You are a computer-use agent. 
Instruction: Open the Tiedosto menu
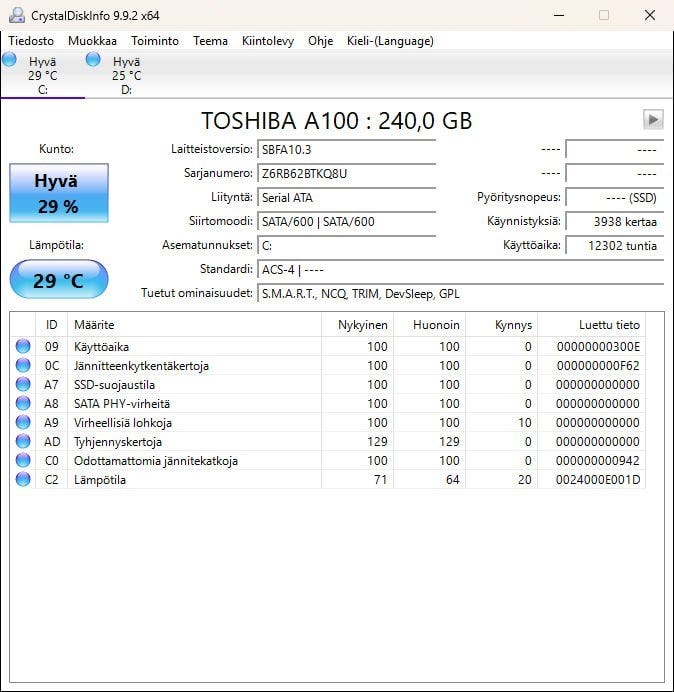[31, 41]
